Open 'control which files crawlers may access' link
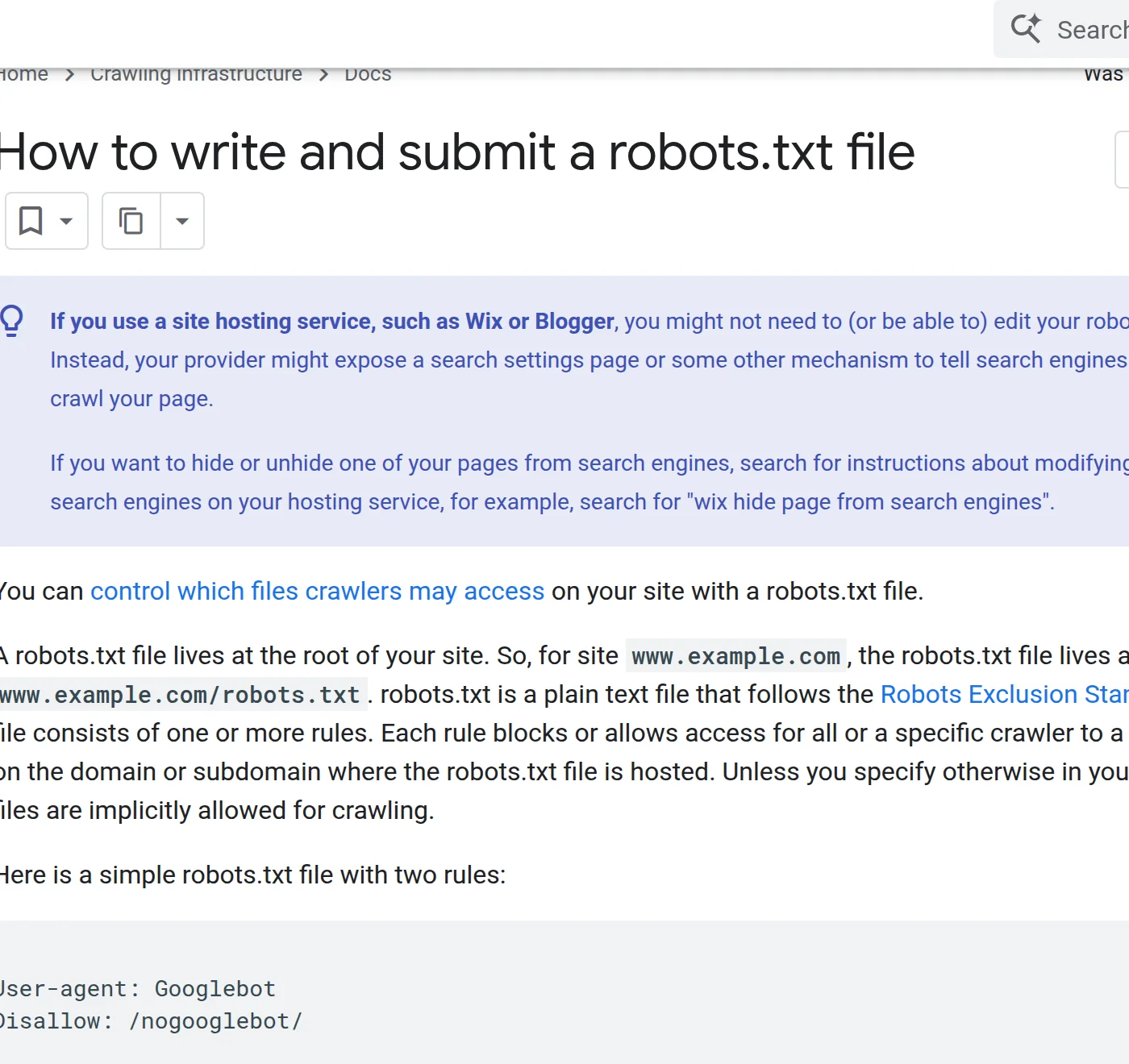The image size is (1129, 1064). coord(318,591)
